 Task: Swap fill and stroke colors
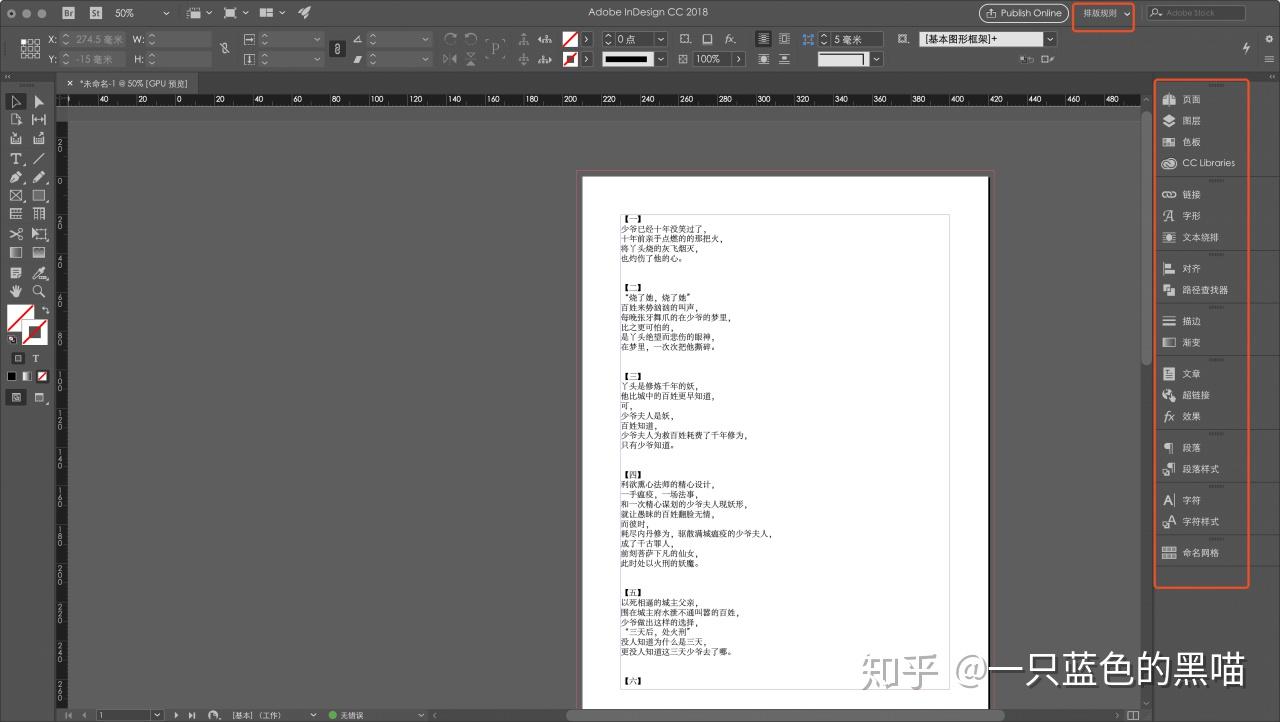[45, 310]
